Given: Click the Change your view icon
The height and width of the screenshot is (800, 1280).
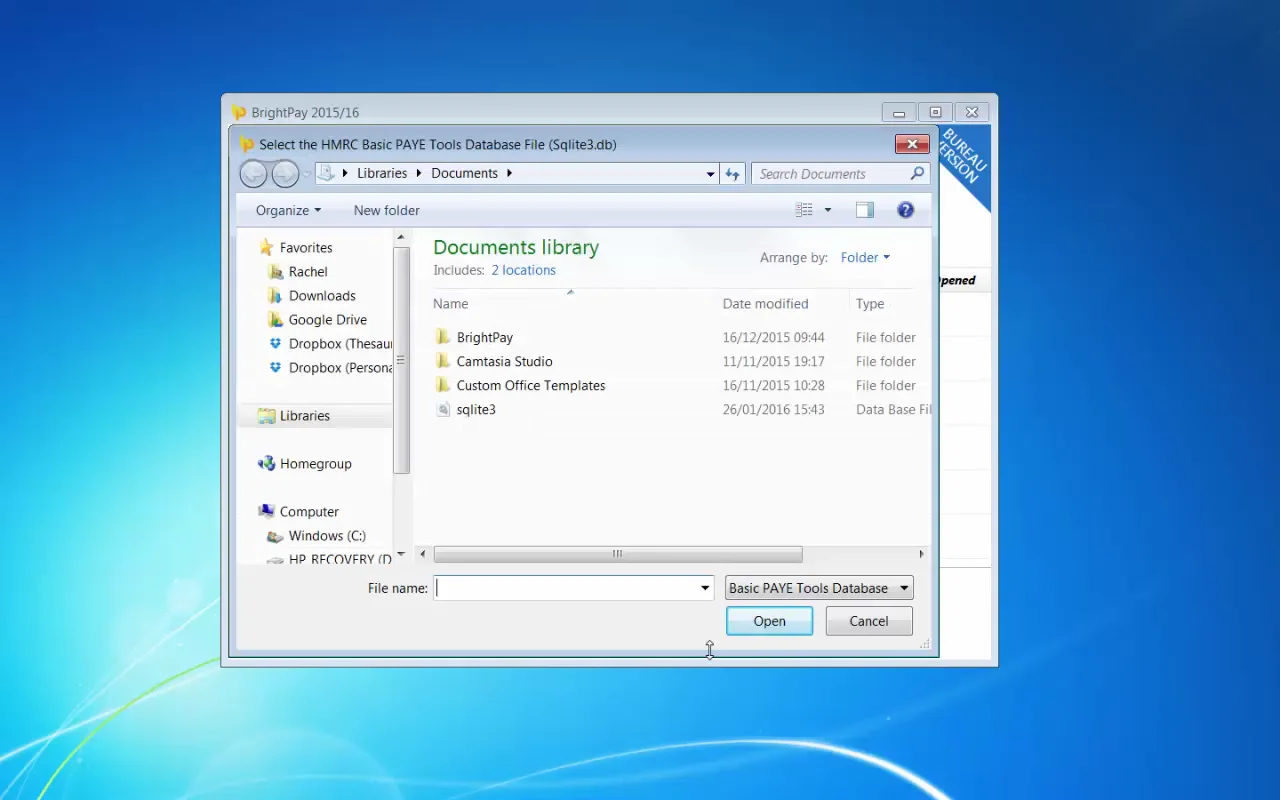Looking at the screenshot, I should pos(804,210).
